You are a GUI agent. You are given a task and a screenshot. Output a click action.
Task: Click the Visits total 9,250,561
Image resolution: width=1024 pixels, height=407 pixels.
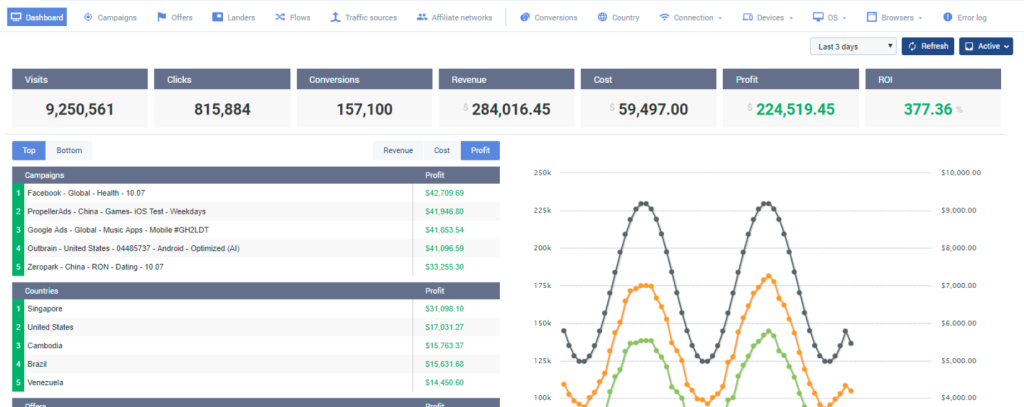coord(80,109)
